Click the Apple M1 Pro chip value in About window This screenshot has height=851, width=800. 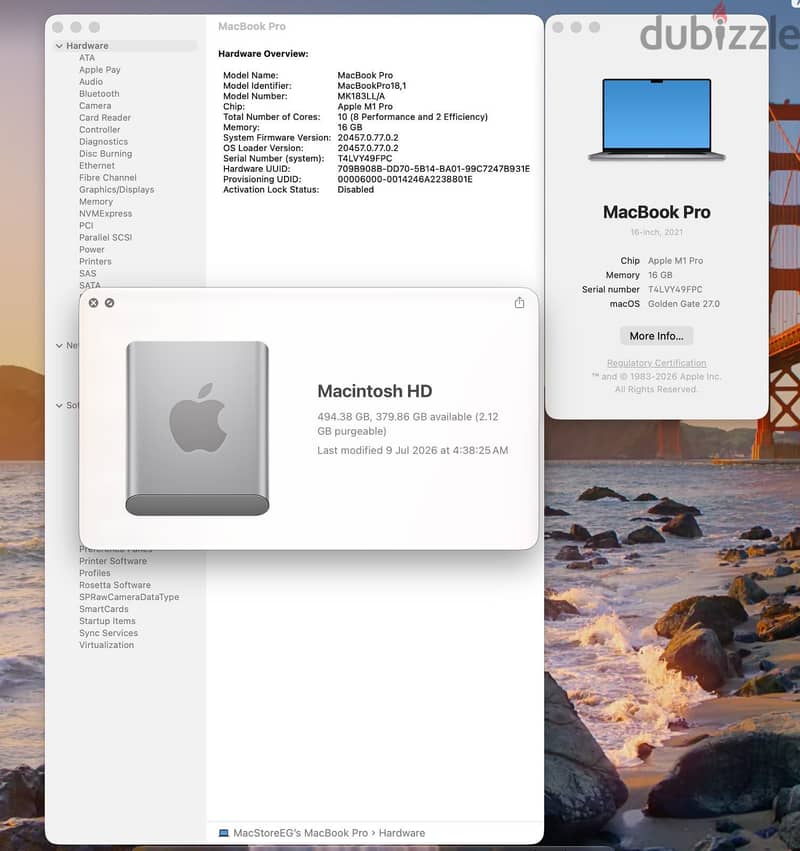point(676,261)
